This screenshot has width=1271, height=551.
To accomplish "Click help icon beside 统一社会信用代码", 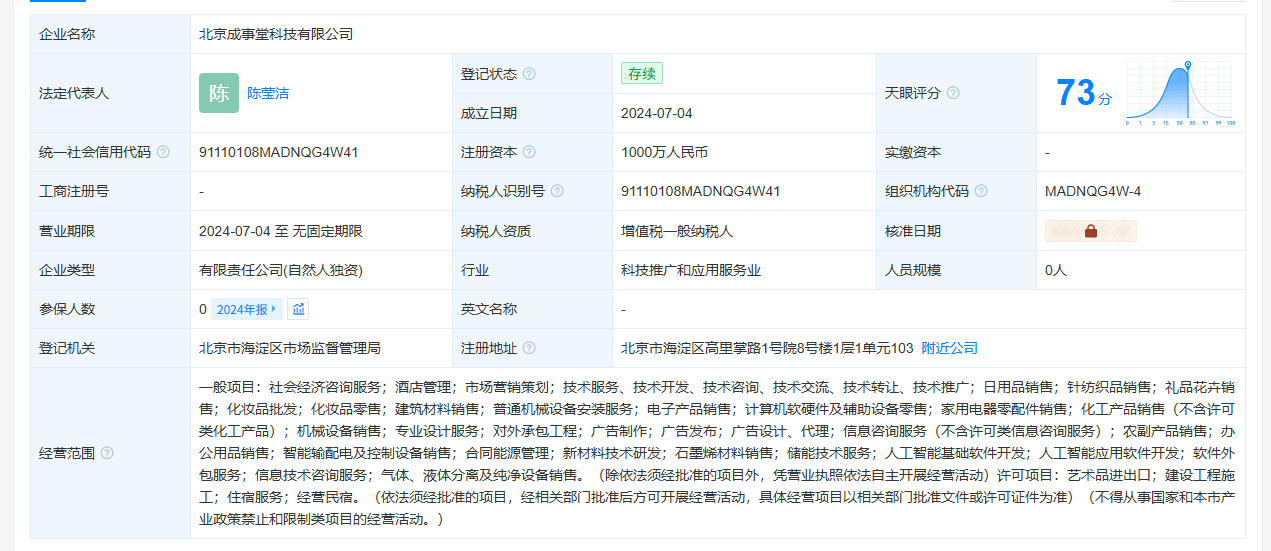I will click(x=163, y=152).
